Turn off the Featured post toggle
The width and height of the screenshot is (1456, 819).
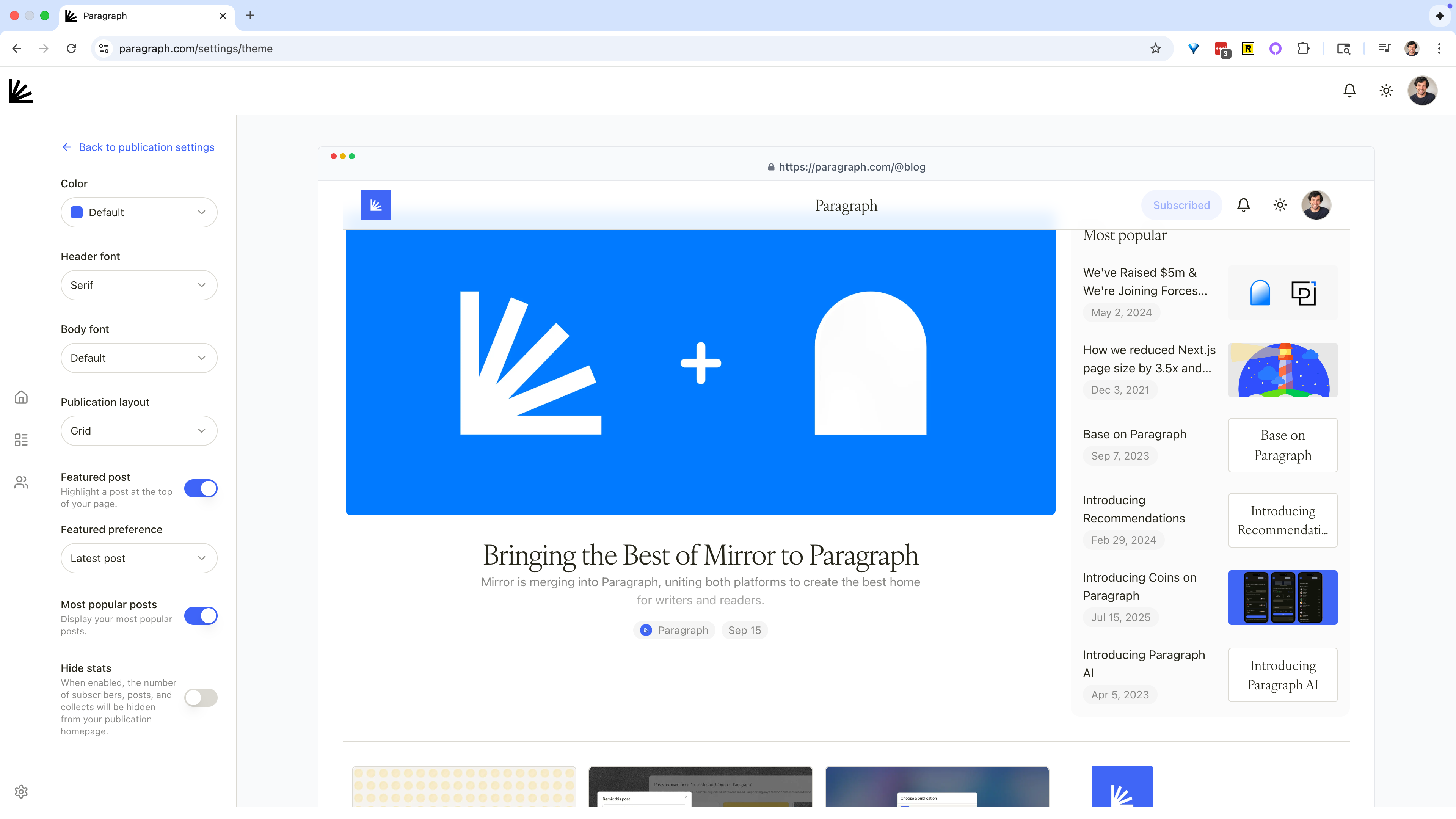201,488
